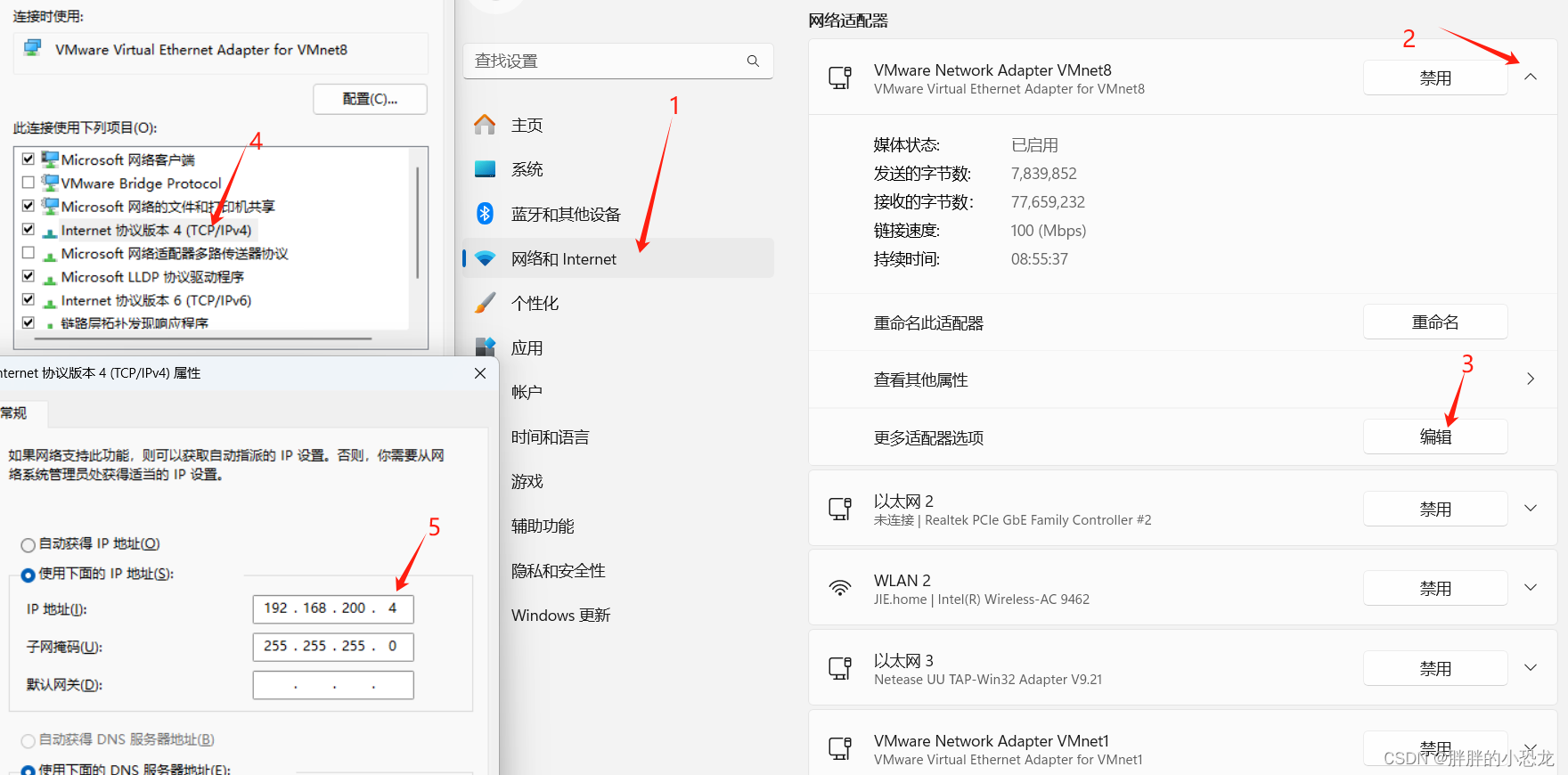This screenshot has width=1568, height=775.
Task: Click the adapter icon of VMware Network Adapter VMnet8
Action: [x=840, y=77]
